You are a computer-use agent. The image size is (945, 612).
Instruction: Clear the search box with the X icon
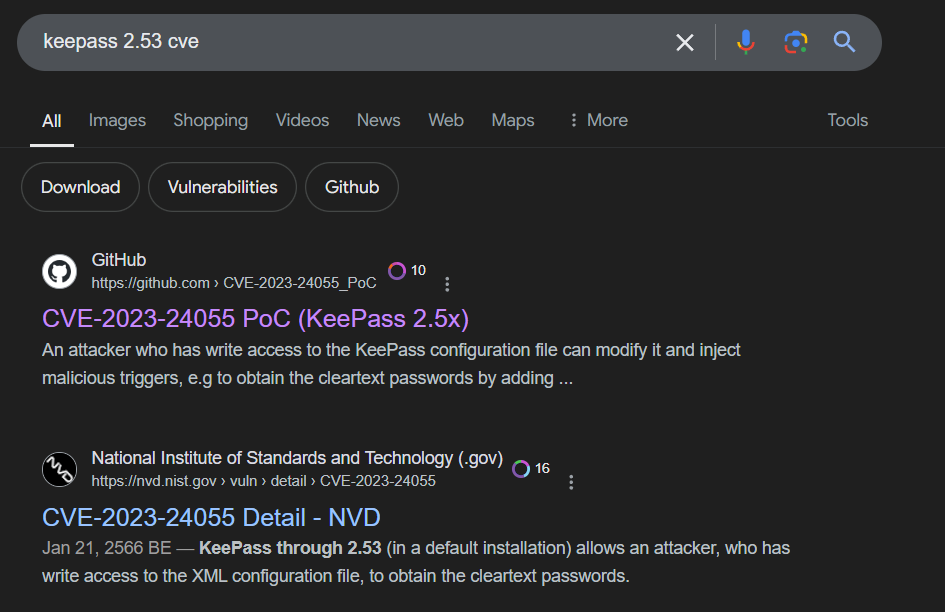(x=685, y=42)
